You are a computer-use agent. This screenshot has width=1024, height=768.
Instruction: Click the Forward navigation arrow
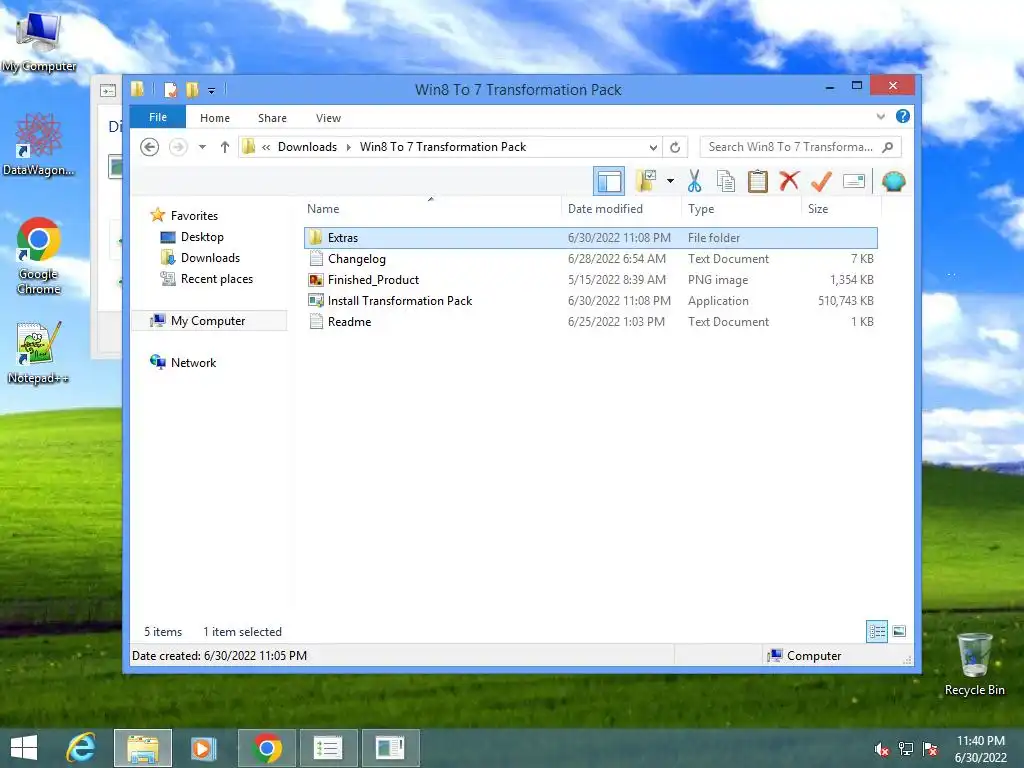point(178,147)
